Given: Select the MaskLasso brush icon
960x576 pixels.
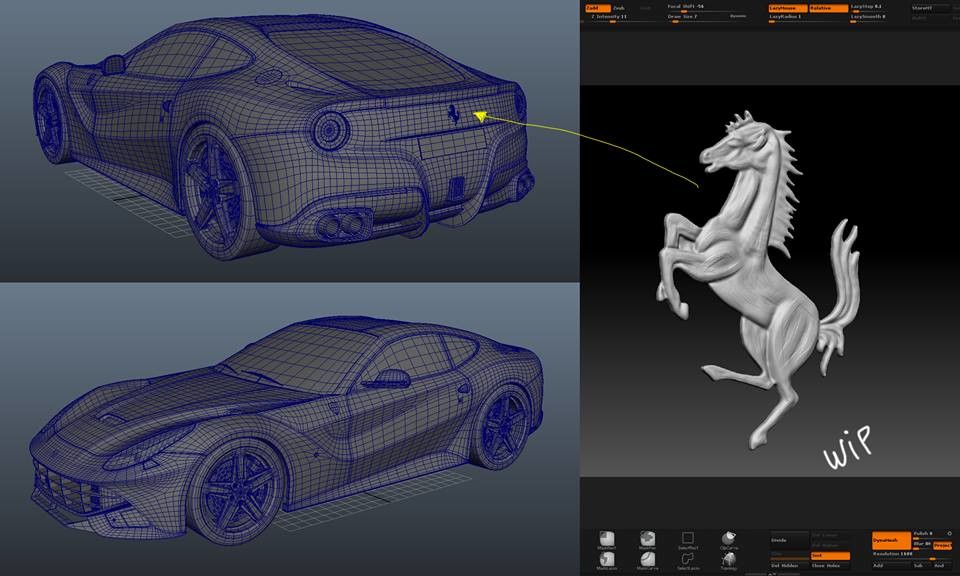Looking at the screenshot, I should (607, 559).
